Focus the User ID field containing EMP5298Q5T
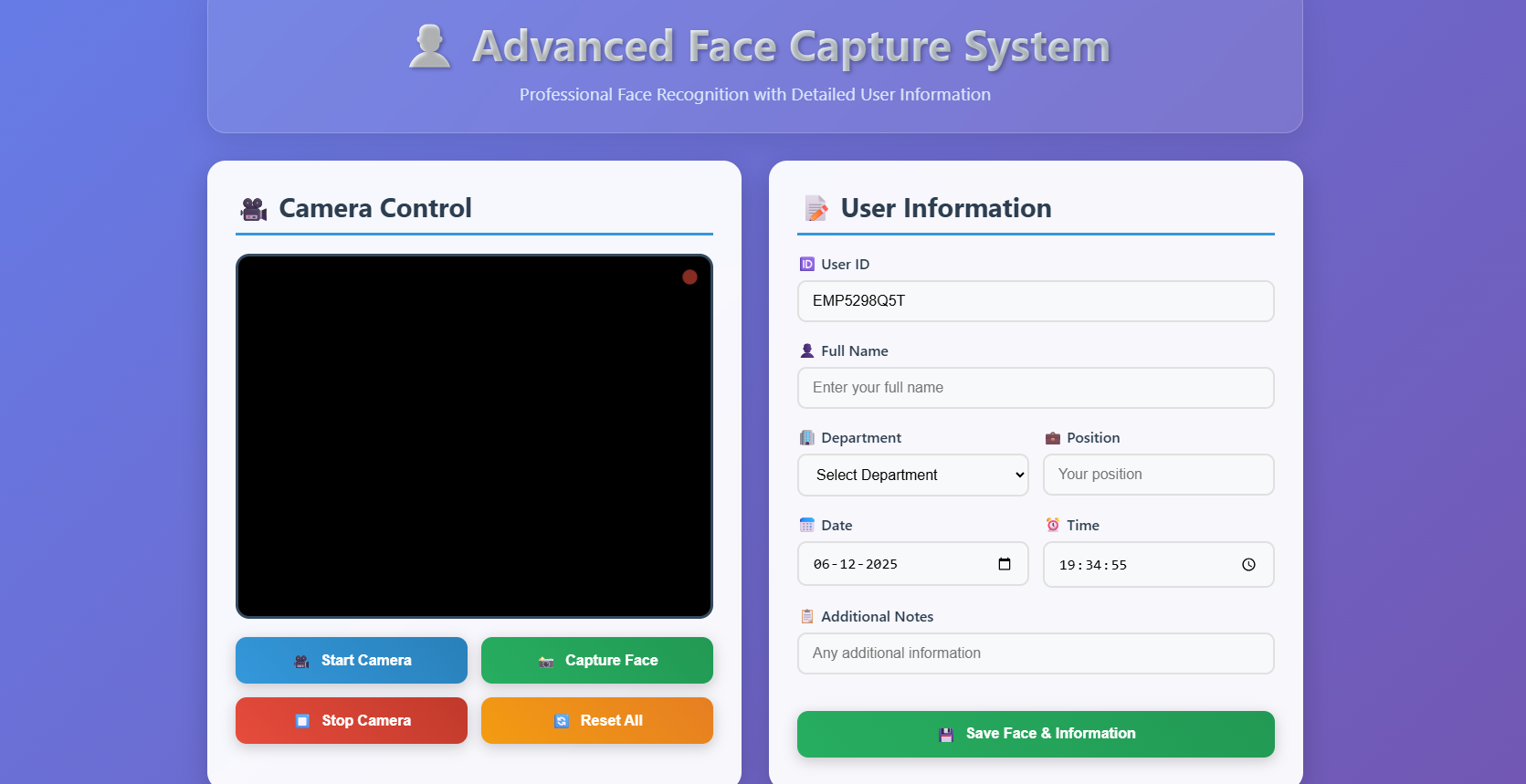The height and width of the screenshot is (784, 1526). click(1036, 301)
